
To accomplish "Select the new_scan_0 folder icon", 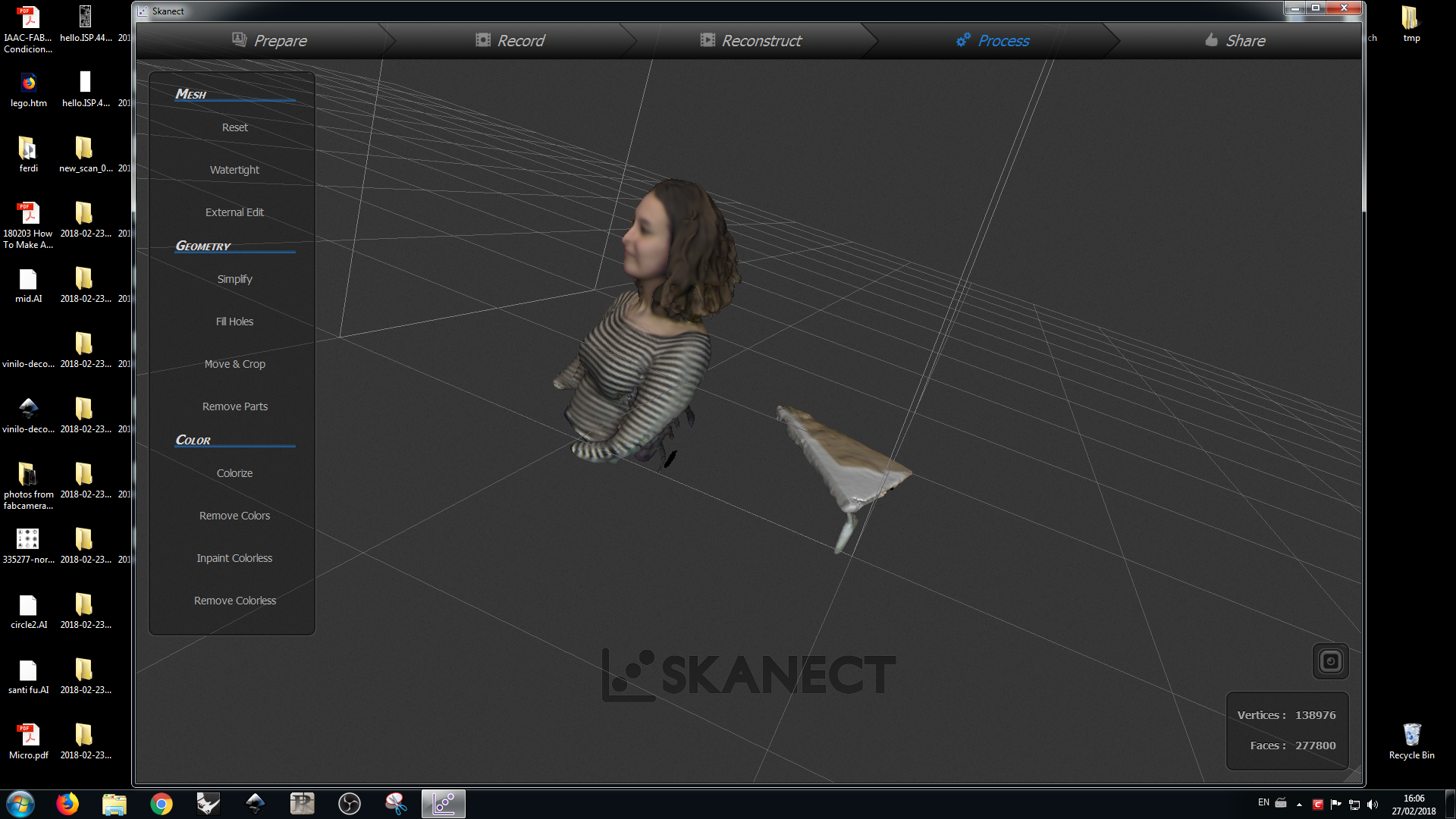I will tap(85, 155).
